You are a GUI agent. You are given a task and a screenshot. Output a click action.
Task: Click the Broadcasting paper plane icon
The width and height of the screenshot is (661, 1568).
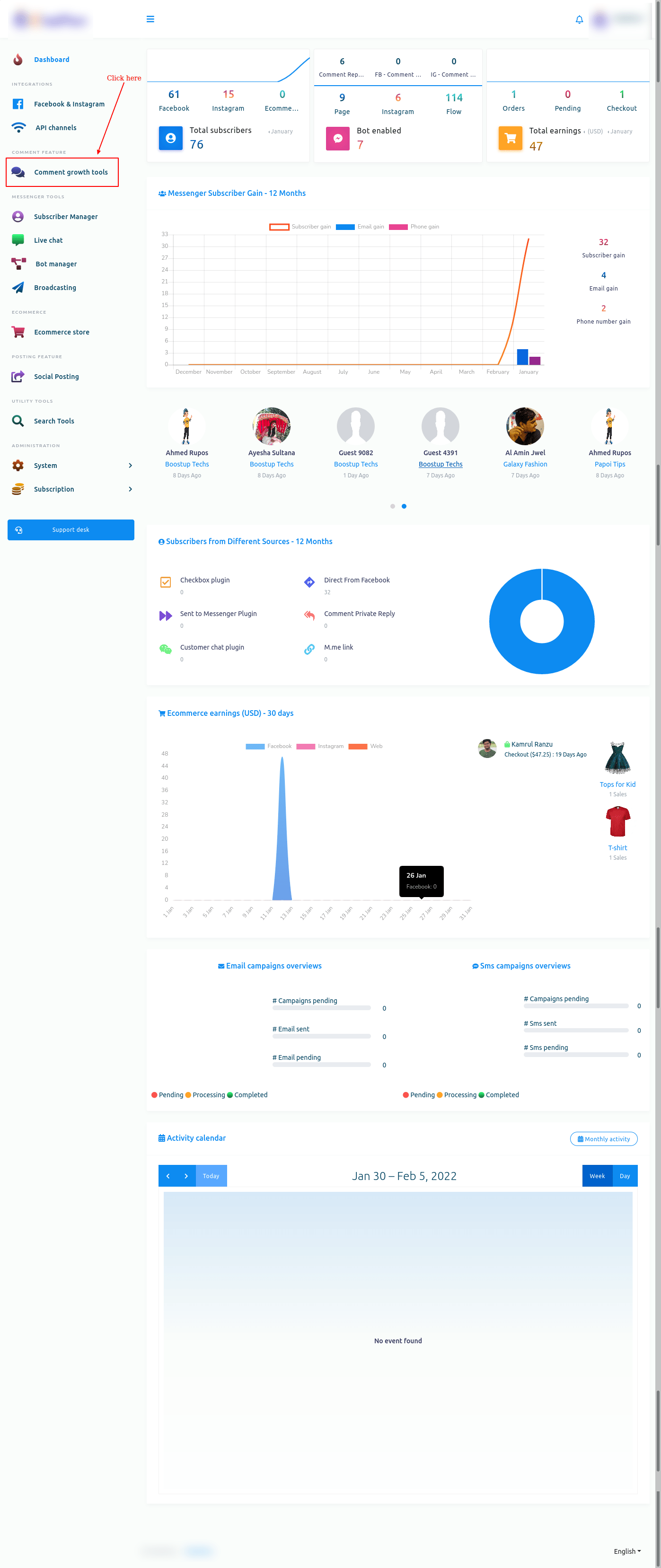[18, 287]
